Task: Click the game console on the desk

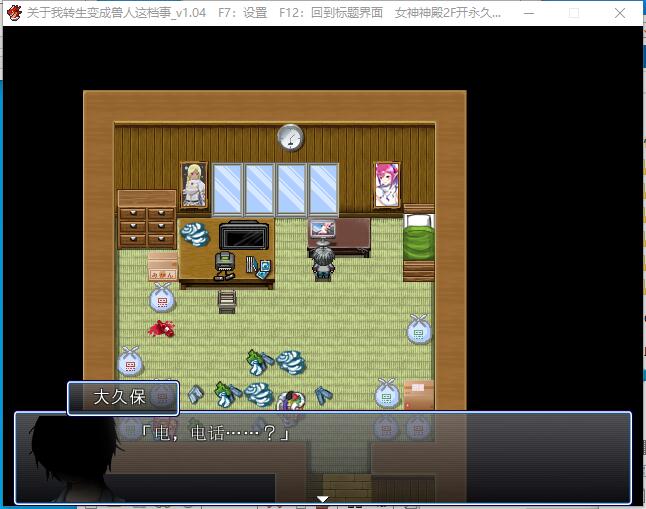Action: [226, 263]
